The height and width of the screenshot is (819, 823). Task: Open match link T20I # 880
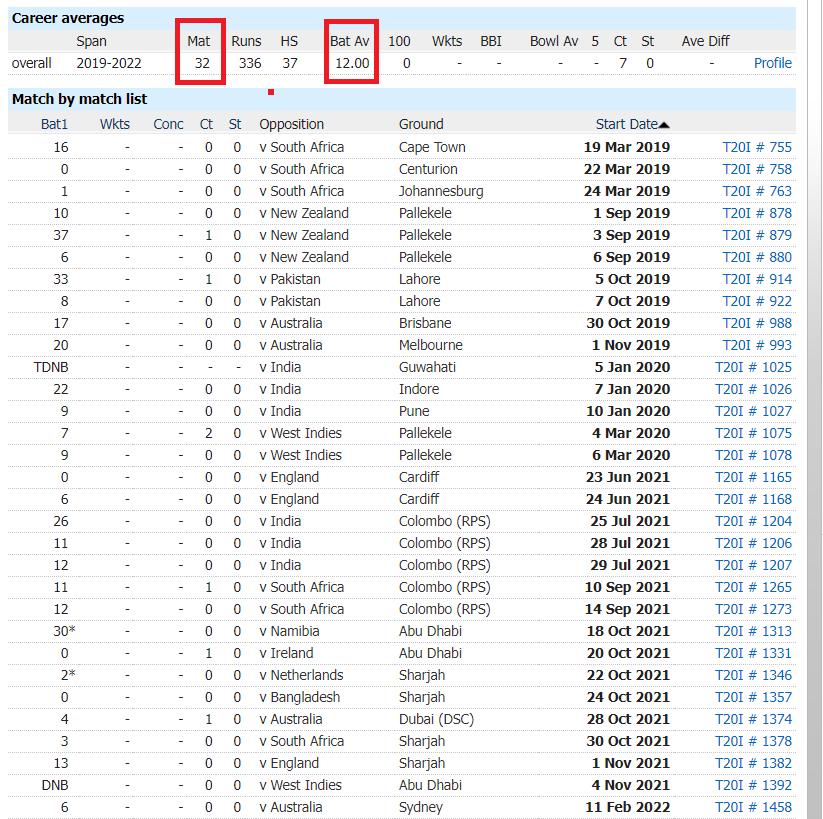tap(757, 257)
